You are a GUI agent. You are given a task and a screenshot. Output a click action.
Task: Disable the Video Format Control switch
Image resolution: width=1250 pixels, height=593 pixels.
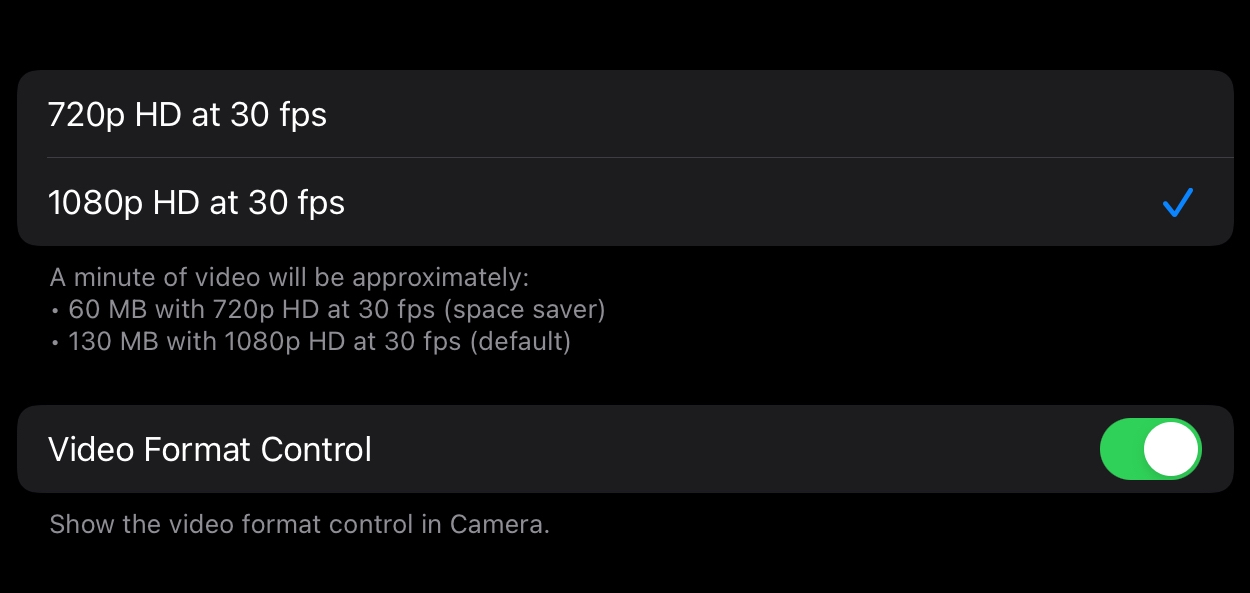[x=1150, y=449]
